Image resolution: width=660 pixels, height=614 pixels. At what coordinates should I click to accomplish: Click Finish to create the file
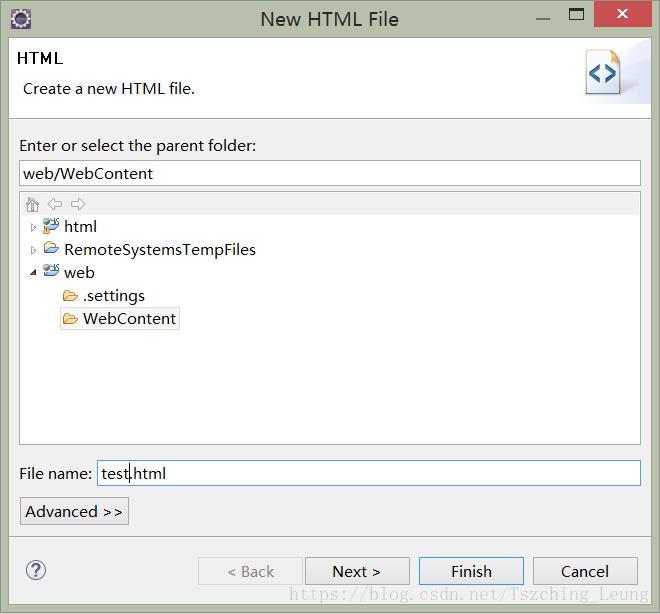click(x=471, y=571)
